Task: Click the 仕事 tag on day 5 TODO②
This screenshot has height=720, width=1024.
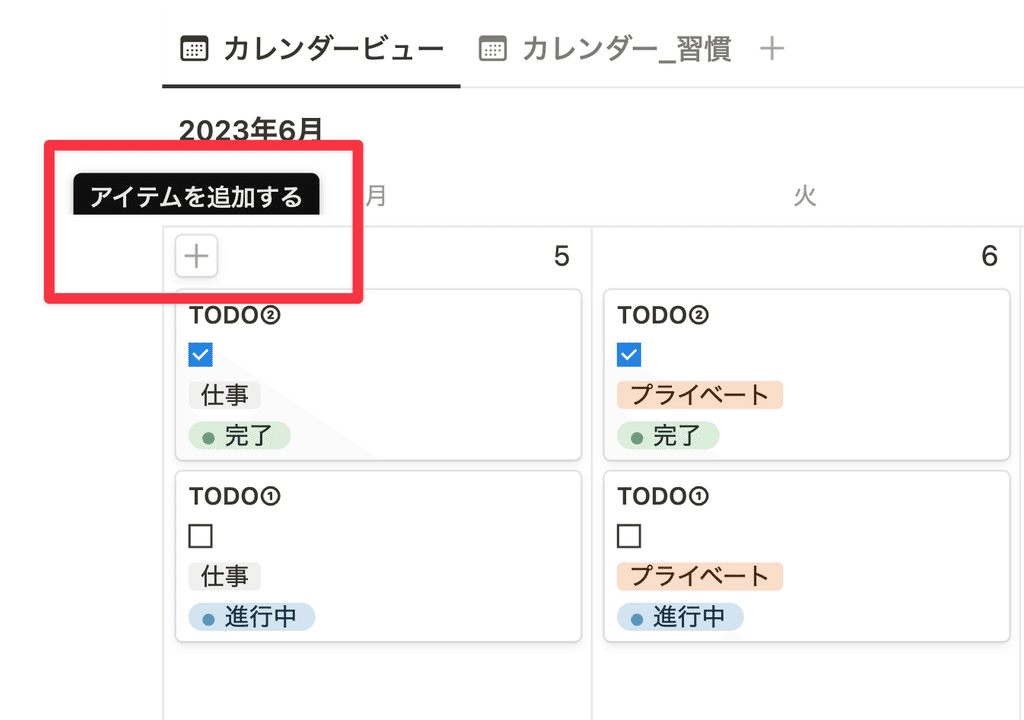Action: [x=225, y=395]
